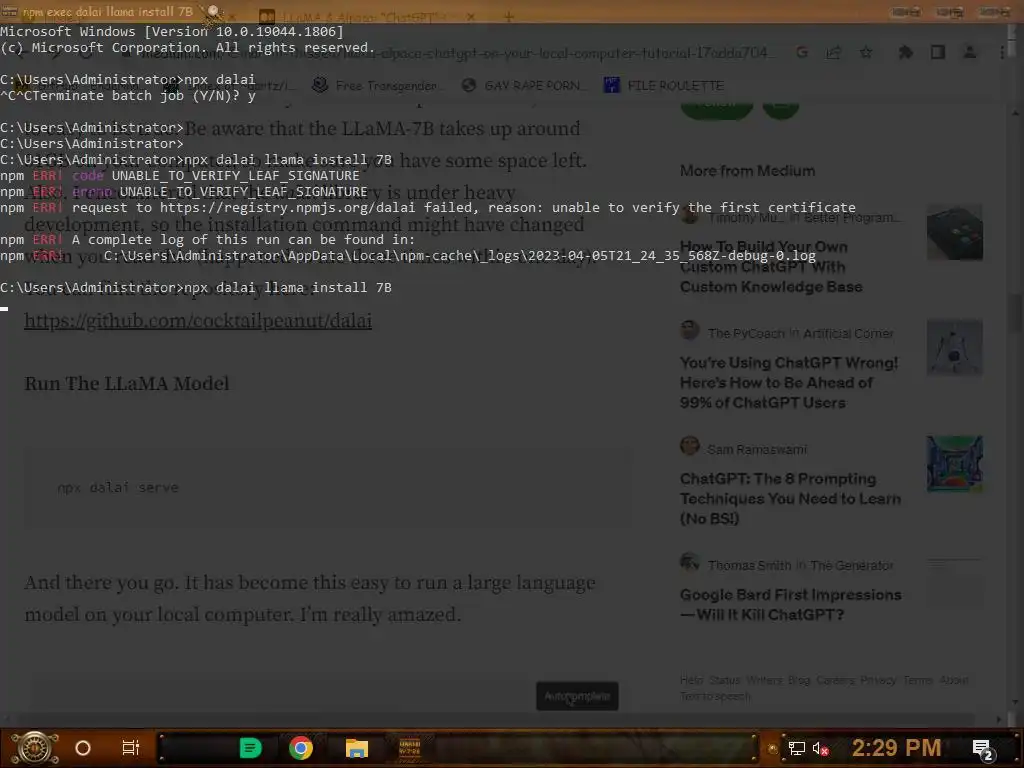Open author Sam Ramaswami's profile

point(757,449)
